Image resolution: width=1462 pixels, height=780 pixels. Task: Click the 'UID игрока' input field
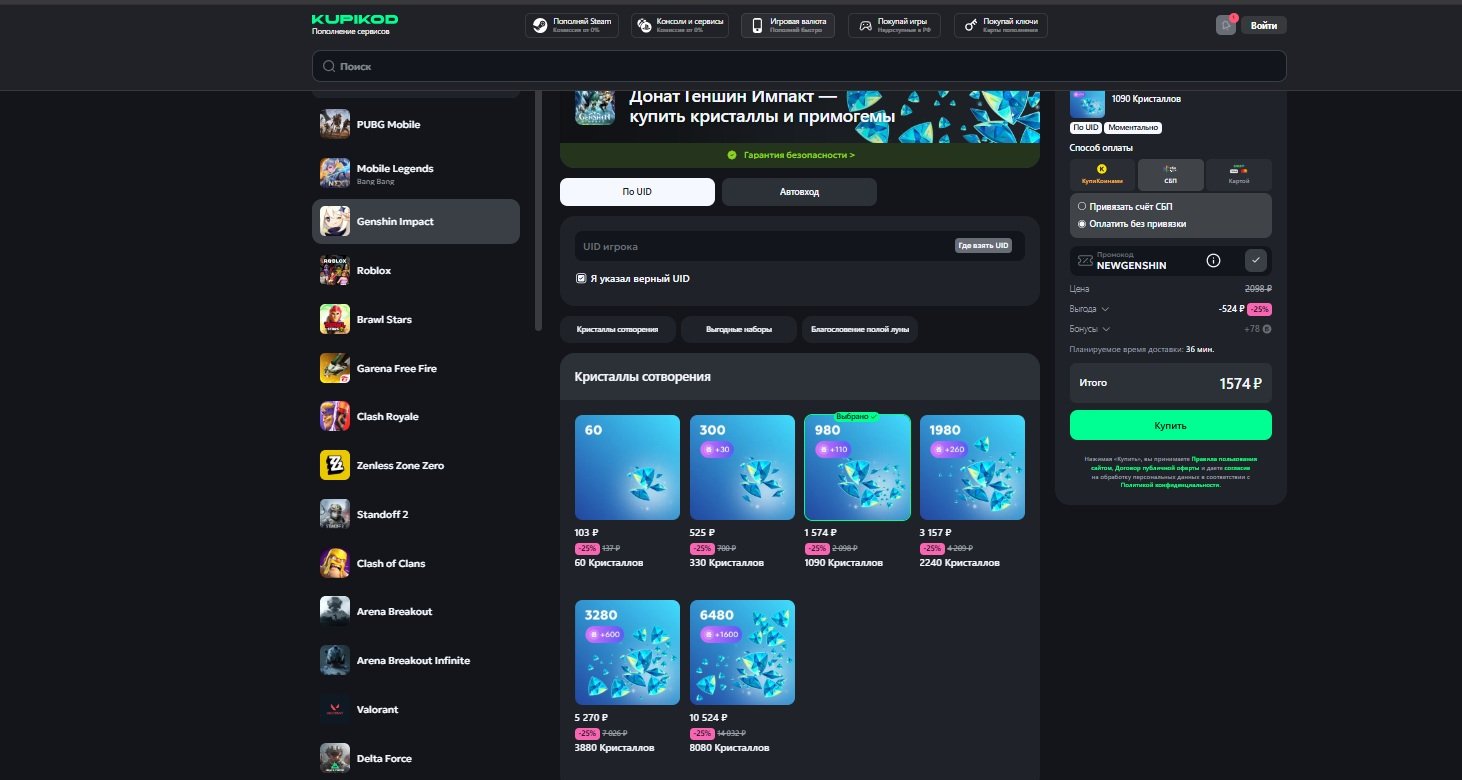click(767, 246)
